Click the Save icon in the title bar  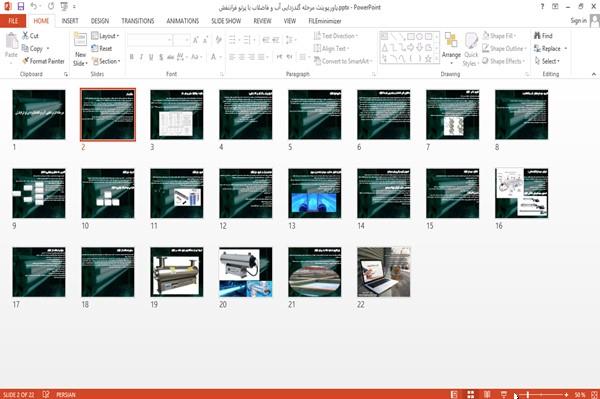(x=21, y=7)
